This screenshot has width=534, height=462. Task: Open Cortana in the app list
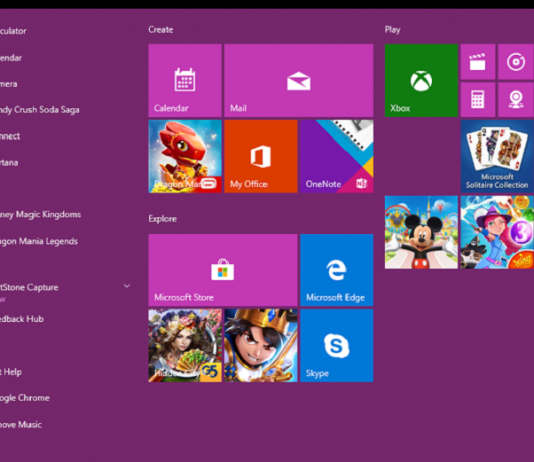[x=9, y=162]
